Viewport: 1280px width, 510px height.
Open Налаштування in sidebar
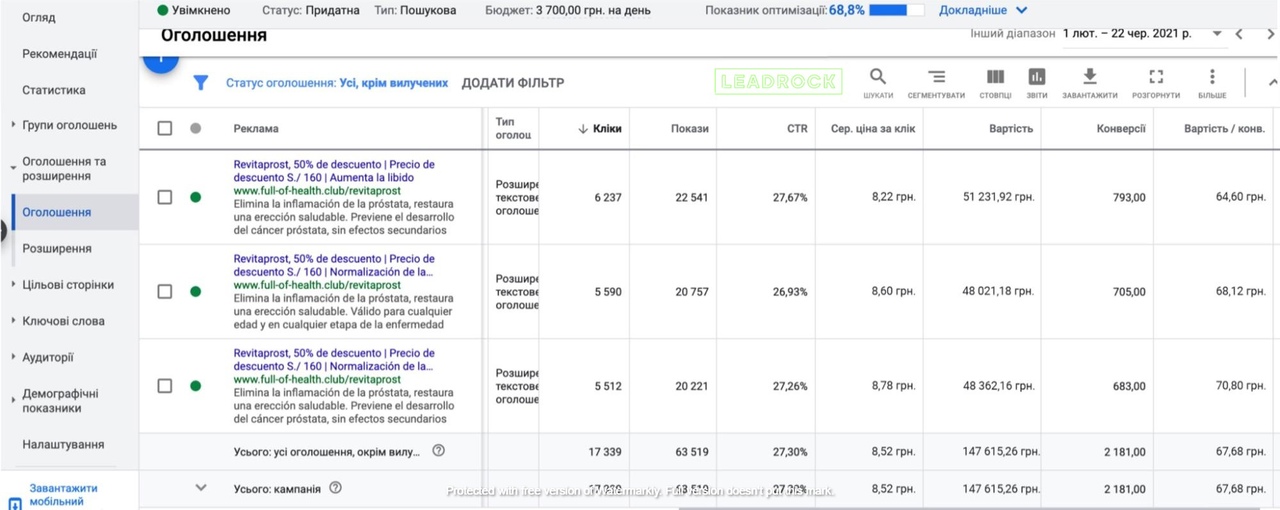[63, 444]
